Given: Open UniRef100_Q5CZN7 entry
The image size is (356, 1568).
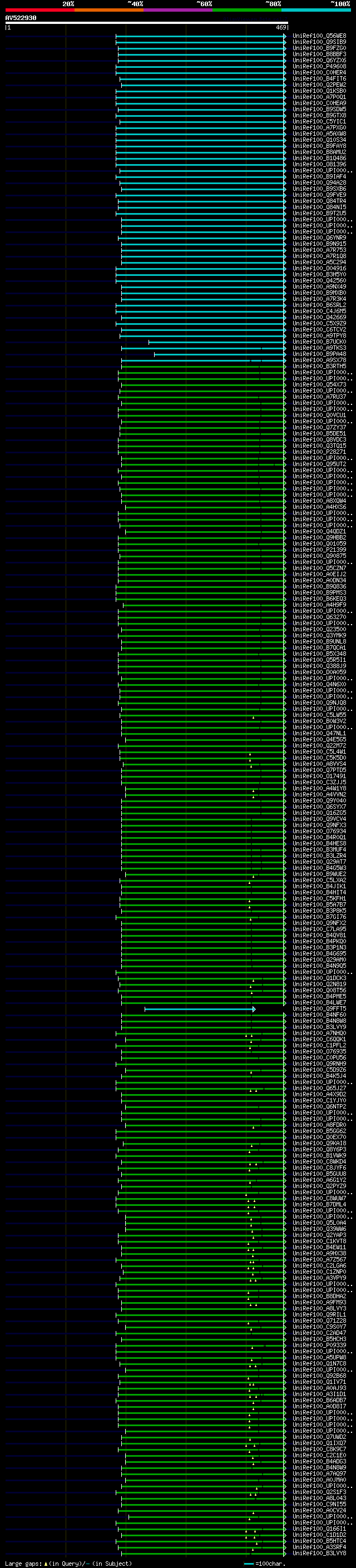Looking at the screenshot, I should click(319, 568).
